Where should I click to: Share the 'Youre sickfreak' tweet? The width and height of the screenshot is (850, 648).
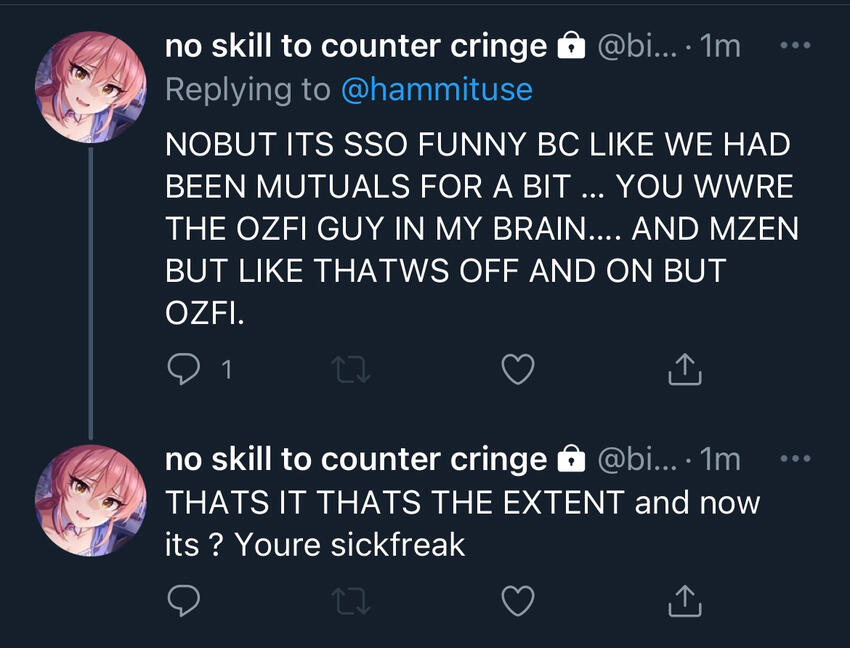684,600
